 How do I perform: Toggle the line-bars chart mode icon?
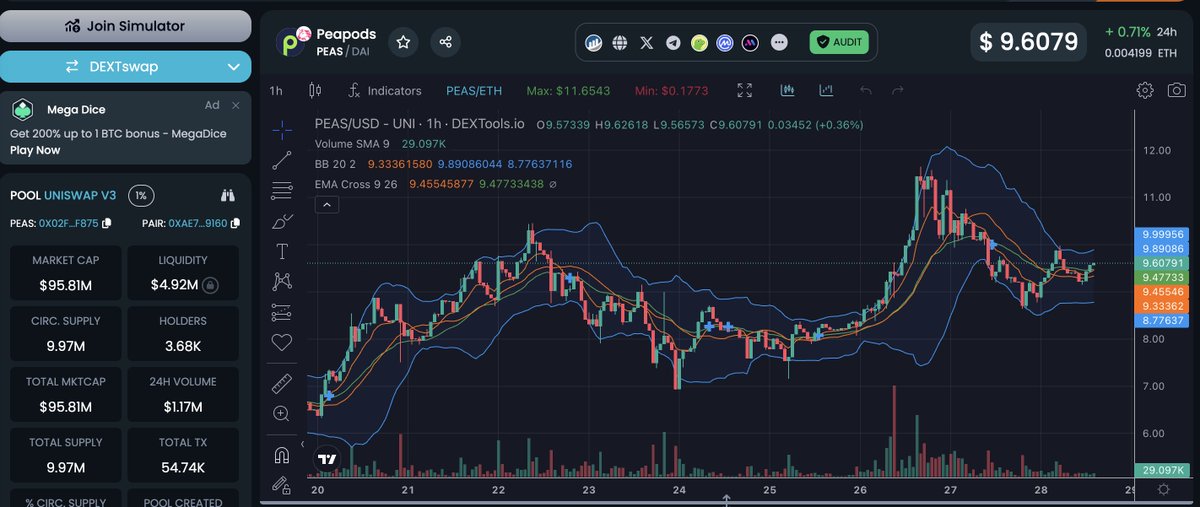[826, 91]
